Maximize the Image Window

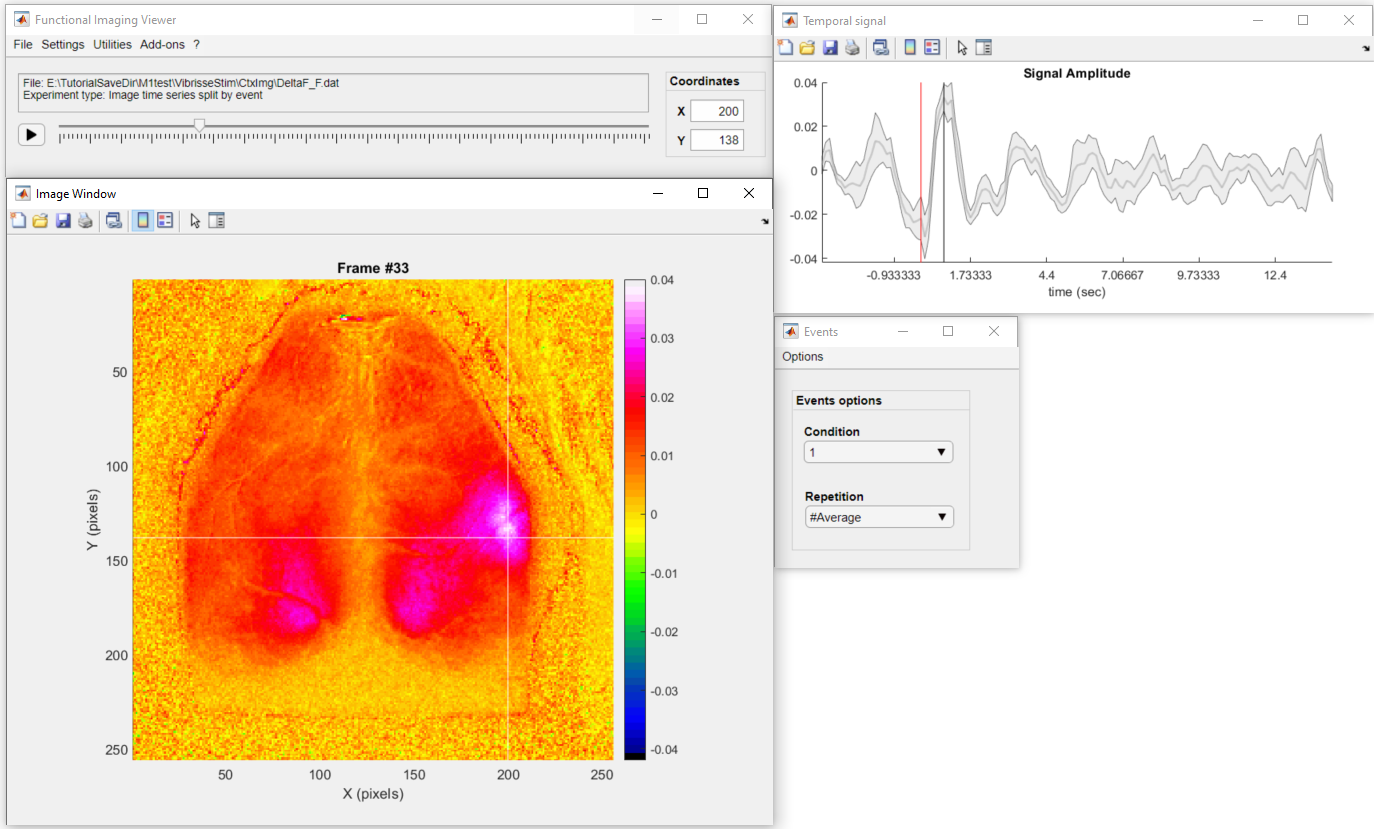(x=703, y=193)
